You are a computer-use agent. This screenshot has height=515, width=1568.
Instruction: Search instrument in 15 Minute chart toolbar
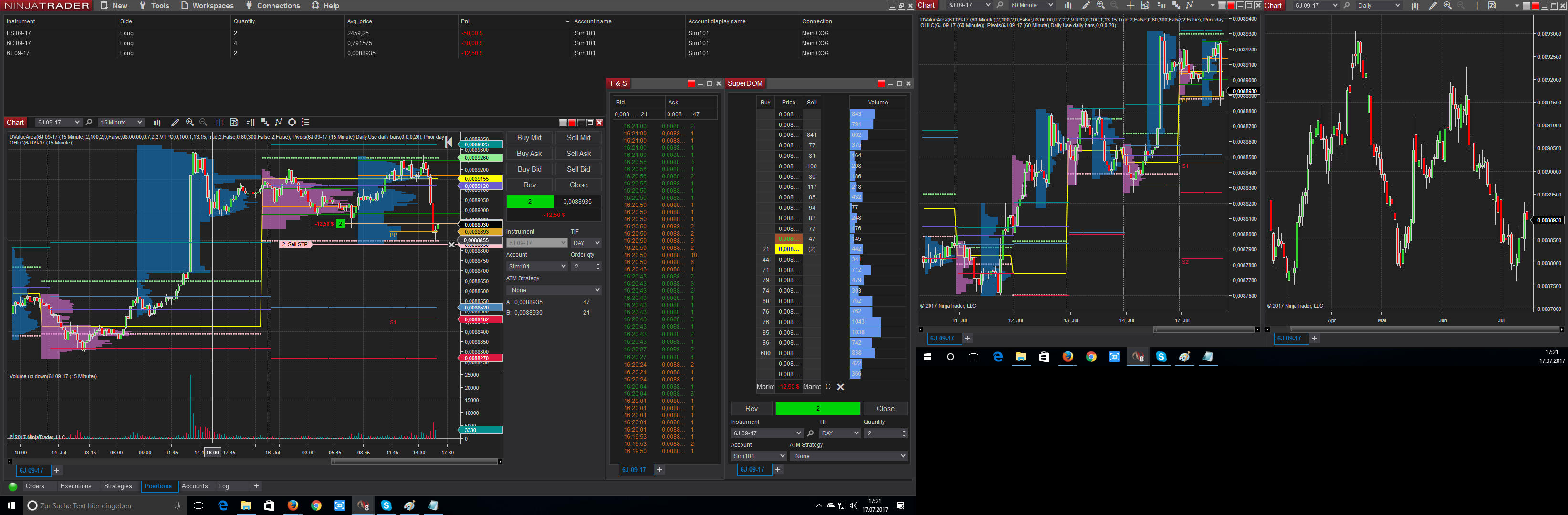(x=89, y=122)
